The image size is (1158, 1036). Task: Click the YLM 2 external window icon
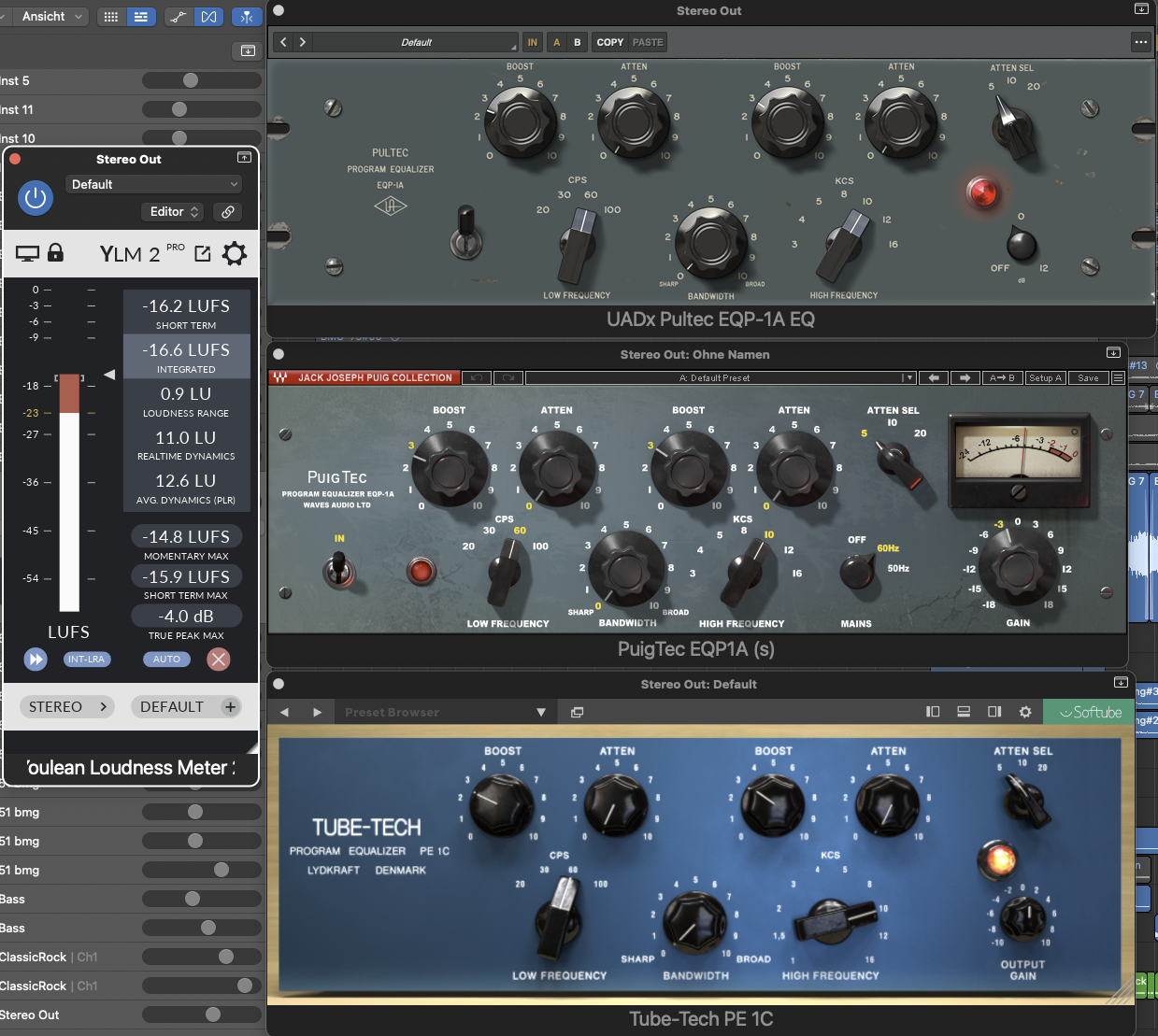(x=202, y=253)
